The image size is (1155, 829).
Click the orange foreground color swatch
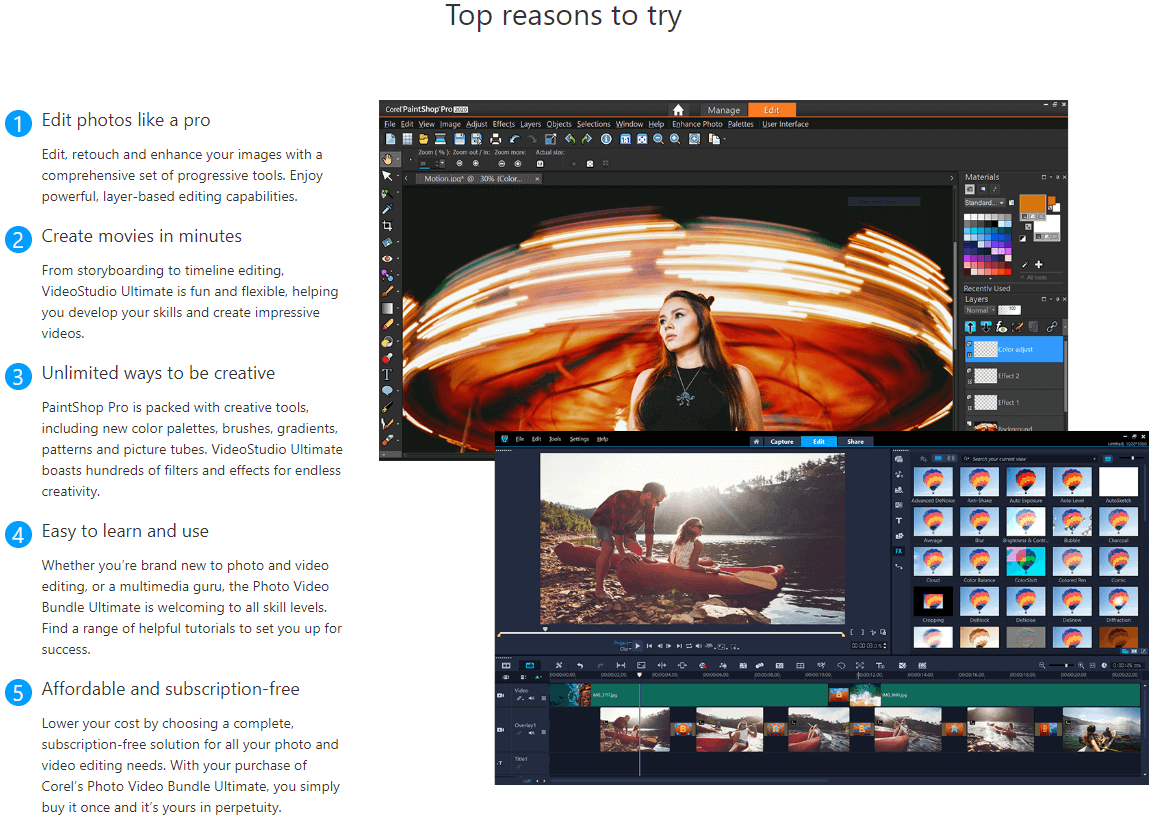[1032, 204]
